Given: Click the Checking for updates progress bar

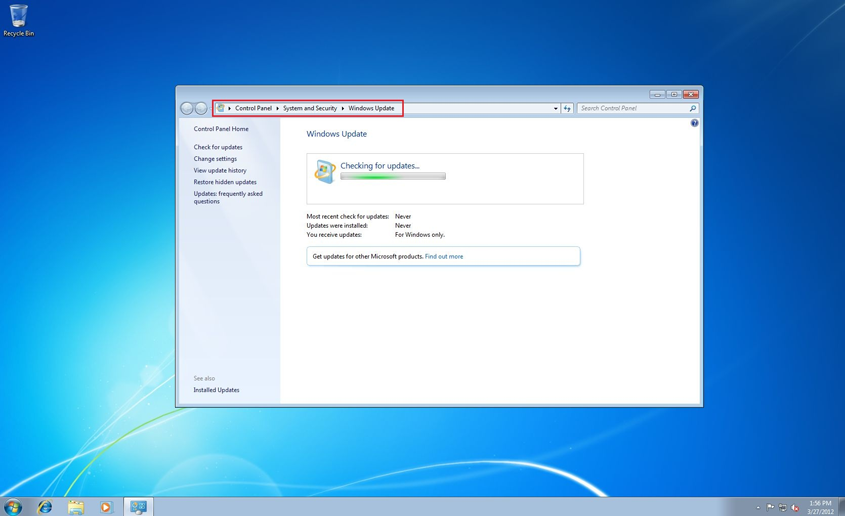Looking at the screenshot, I should pos(392,177).
